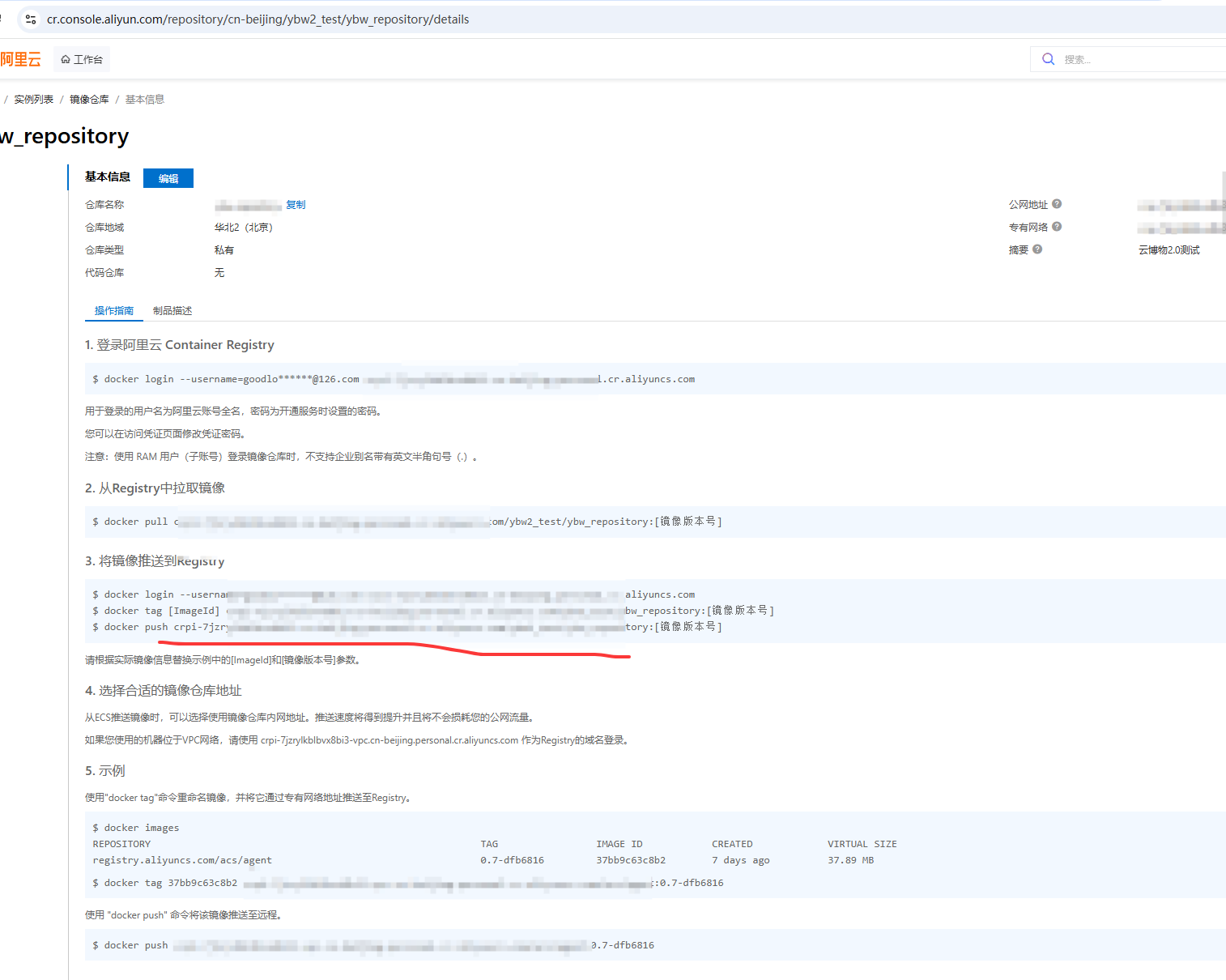This screenshot has width=1226, height=980.
Task: Click the 37bb9c63c8b2 image ID cell
Action: tap(631, 860)
